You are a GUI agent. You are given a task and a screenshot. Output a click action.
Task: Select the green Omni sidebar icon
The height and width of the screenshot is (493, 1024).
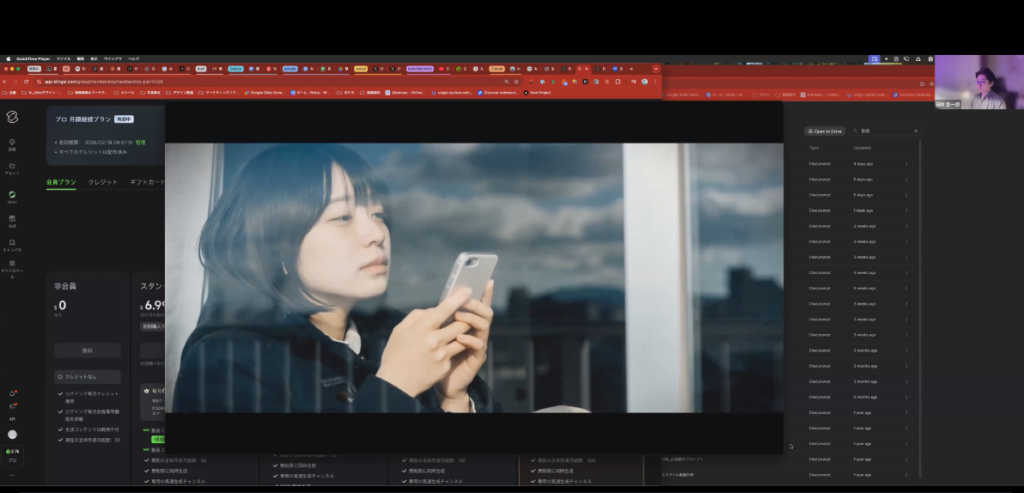pos(12,196)
